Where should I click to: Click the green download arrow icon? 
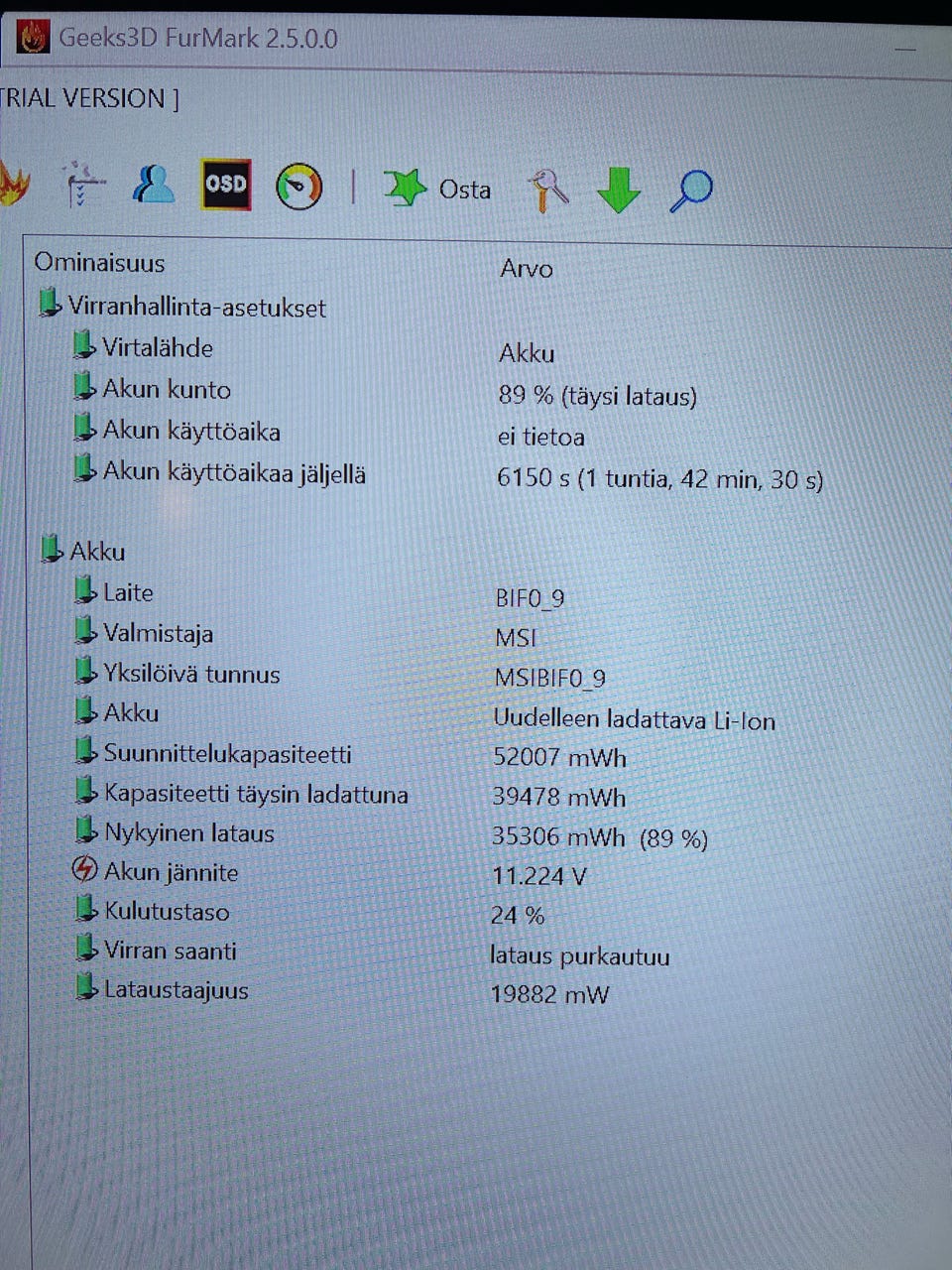[x=620, y=190]
